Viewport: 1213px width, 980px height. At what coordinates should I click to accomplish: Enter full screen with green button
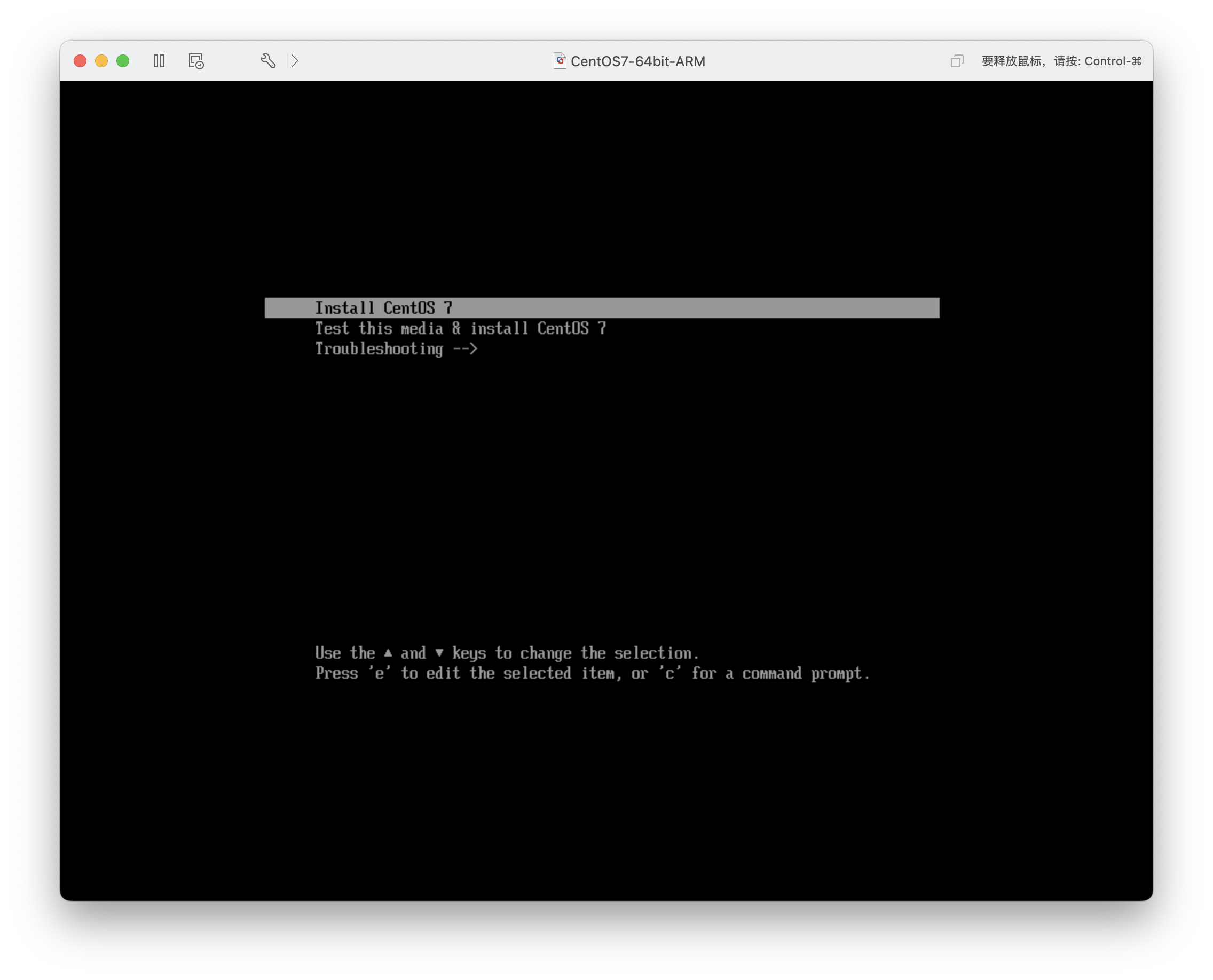[x=123, y=61]
